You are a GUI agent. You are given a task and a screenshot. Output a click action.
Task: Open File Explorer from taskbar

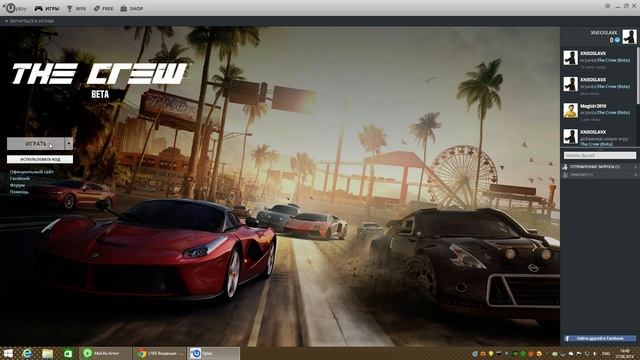click(47, 353)
